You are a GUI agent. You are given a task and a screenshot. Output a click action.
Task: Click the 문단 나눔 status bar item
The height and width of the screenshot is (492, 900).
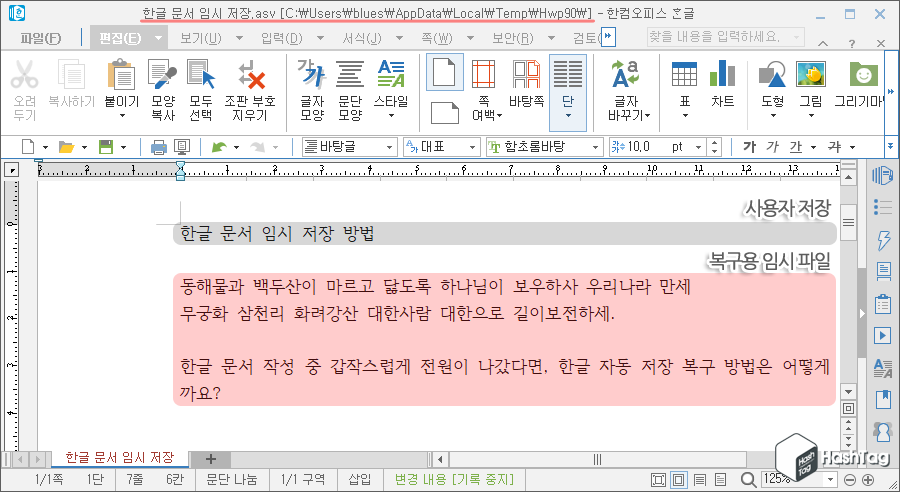point(232,479)
